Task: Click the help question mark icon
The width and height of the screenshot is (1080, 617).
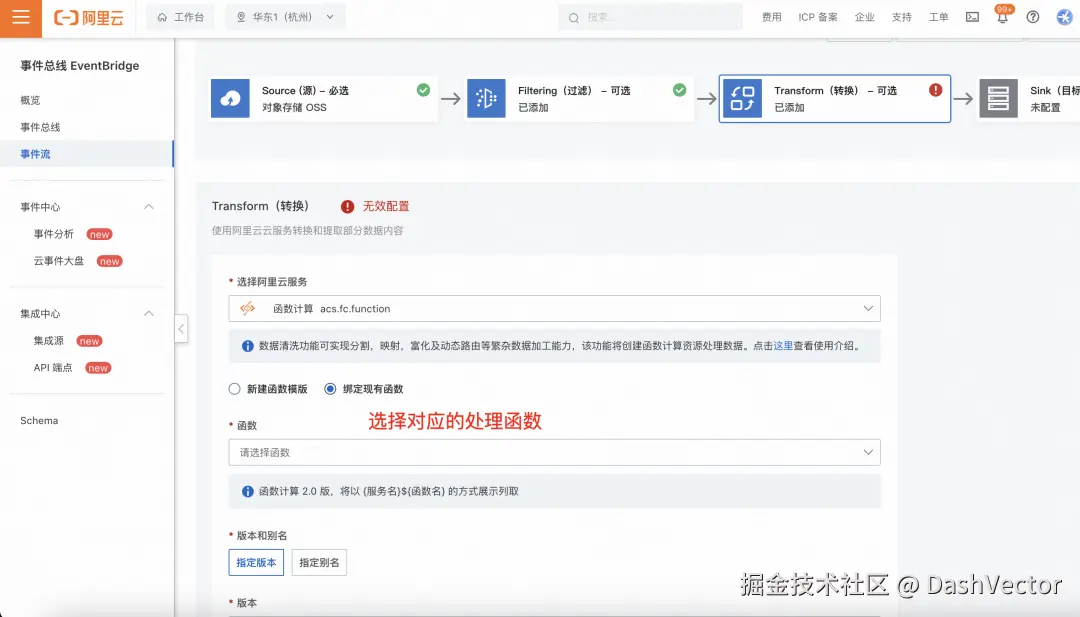Action: tap(1031, 17)
